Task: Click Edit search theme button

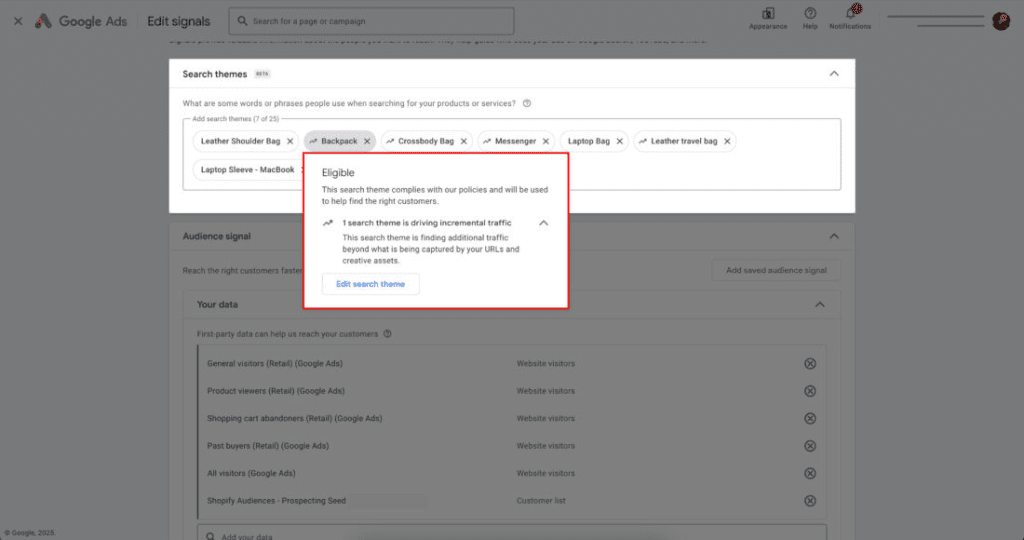Action: 370,284
